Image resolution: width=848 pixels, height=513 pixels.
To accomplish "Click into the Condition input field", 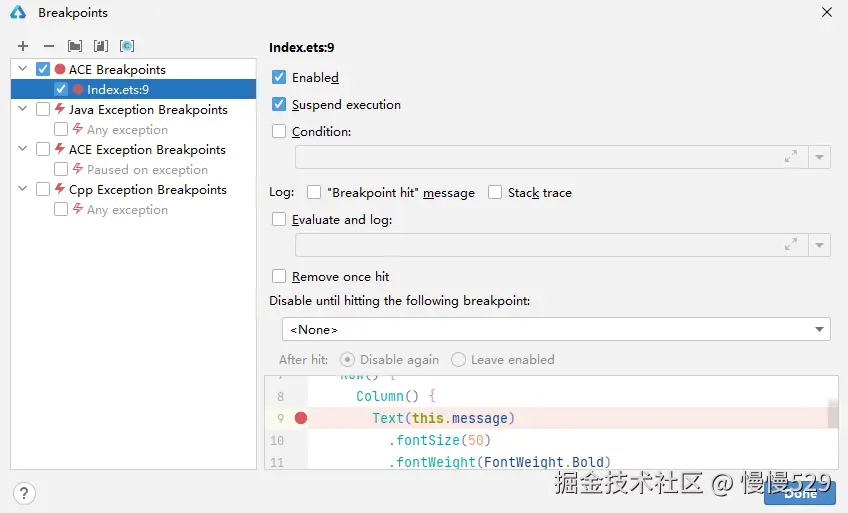I will pyautogui.click(x=552, y=157).
